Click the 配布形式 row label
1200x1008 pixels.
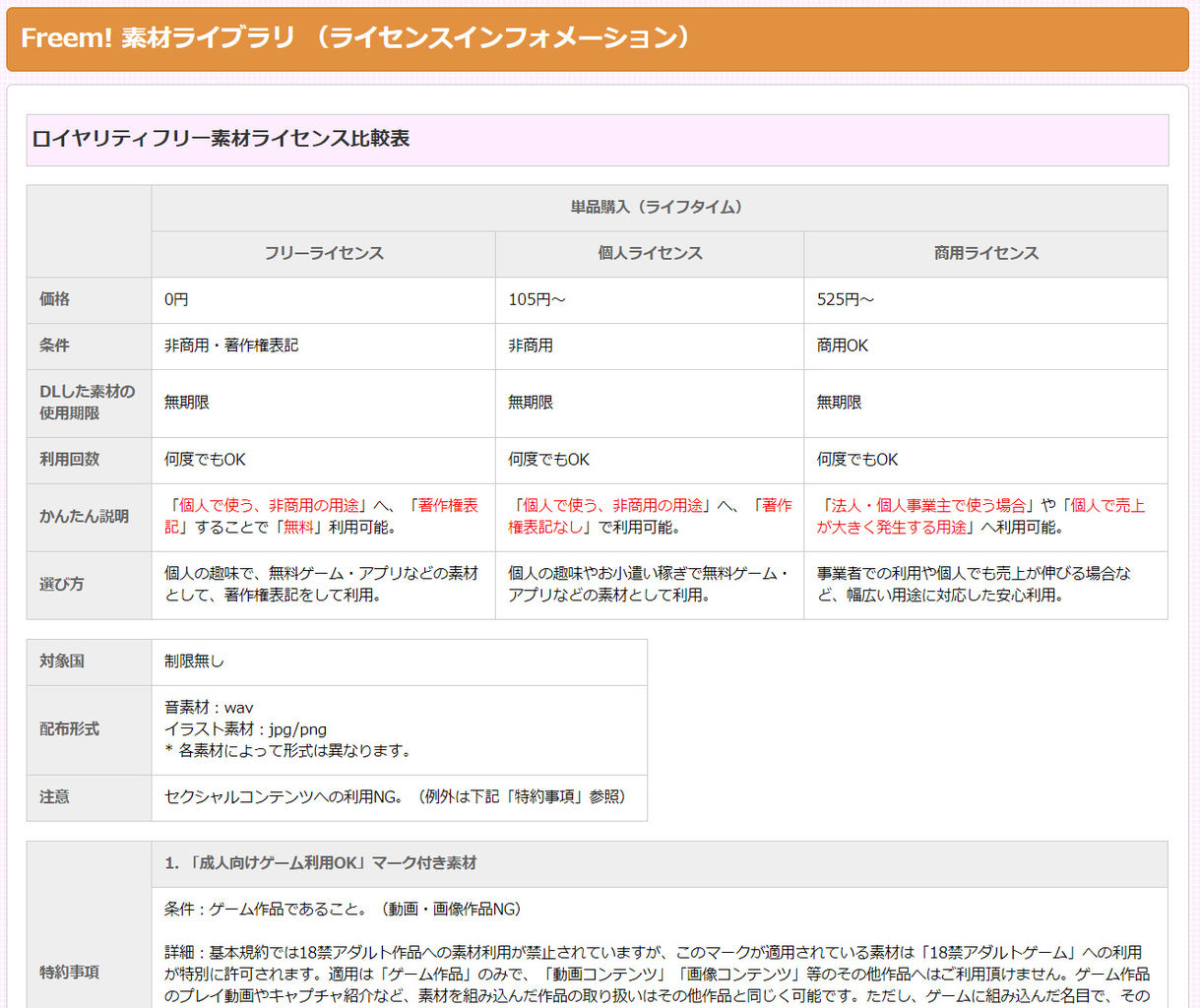tap(89, 730)
